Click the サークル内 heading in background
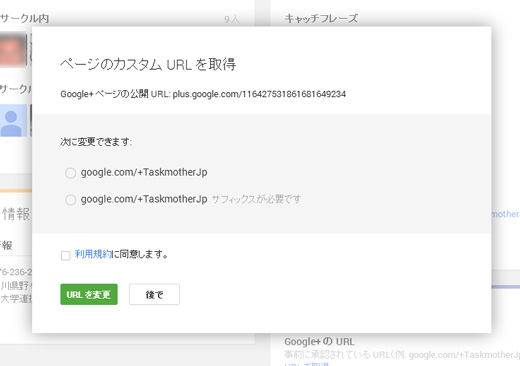The width and height of the screenshot is (520, 366). click(x=25, y=18)
